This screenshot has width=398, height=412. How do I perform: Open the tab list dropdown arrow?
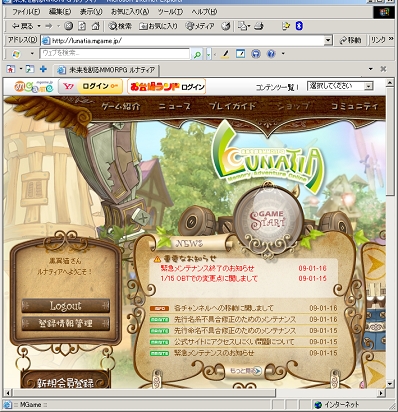tap(370, 69)
